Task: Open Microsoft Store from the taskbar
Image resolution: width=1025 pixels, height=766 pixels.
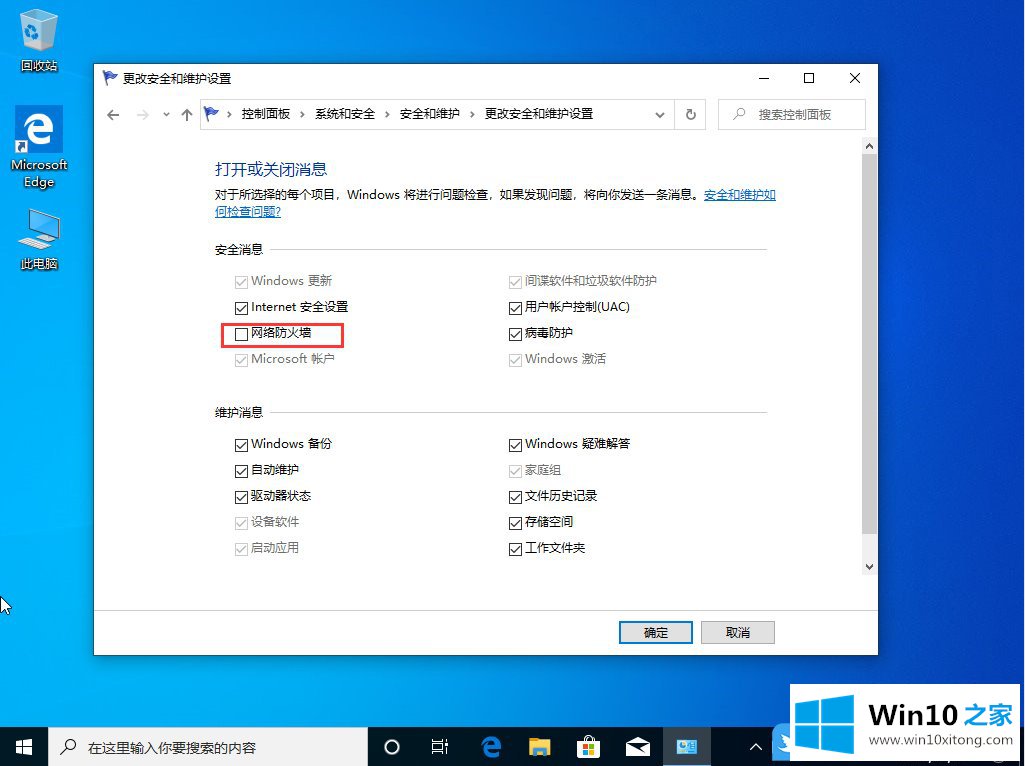Action: [x=588, y=746]
